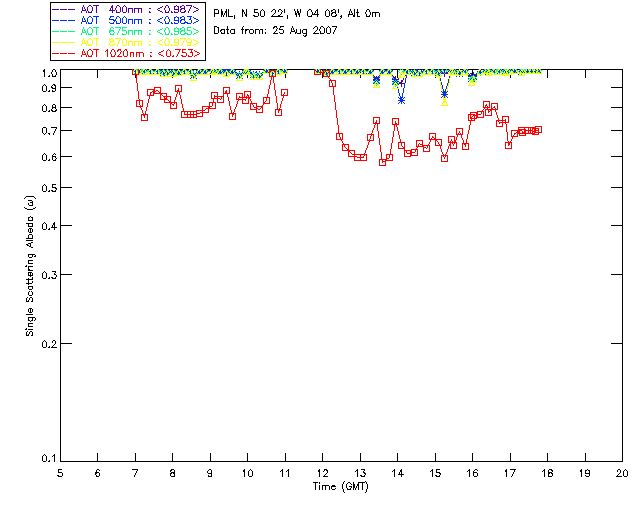Click the x-axis tick label 18
640x512 pixels.
547,473
